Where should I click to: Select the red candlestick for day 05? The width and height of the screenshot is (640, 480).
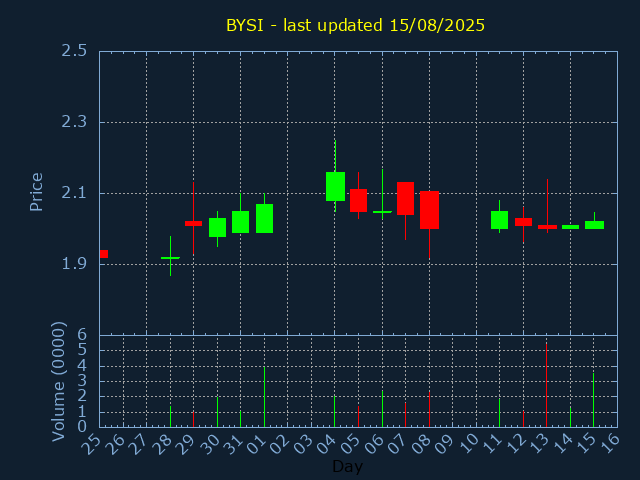358,200
